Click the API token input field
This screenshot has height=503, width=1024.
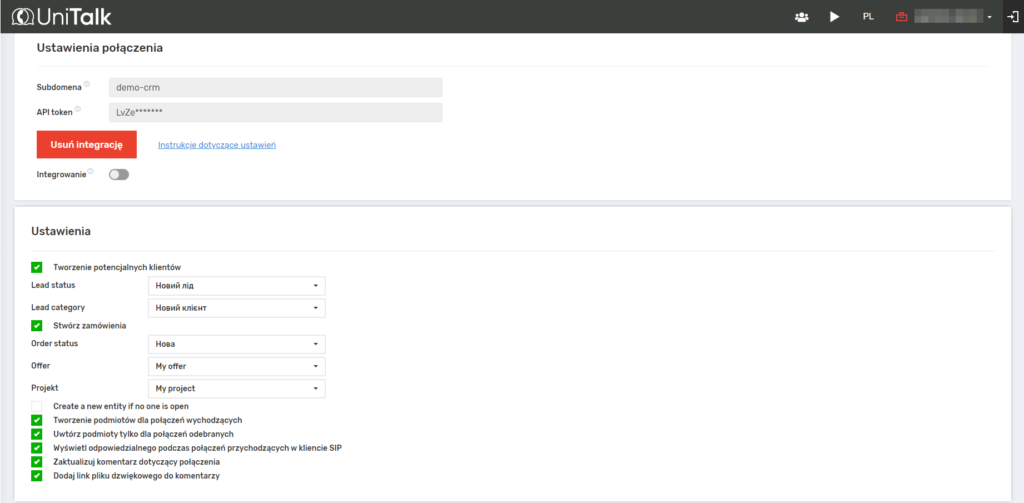tap(275, 112)
